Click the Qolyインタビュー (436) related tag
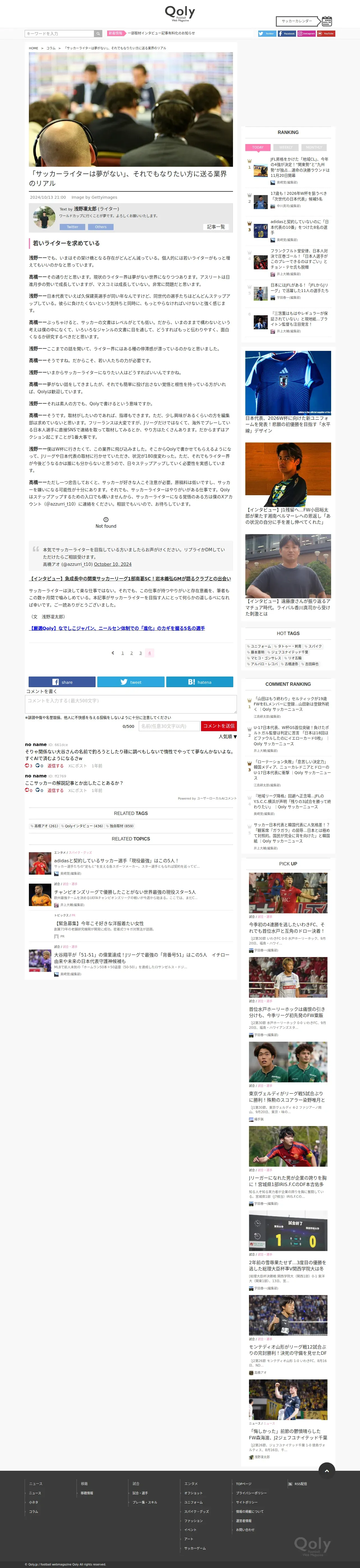Viewport: 360px width, 1568px height. pos(82,826)
